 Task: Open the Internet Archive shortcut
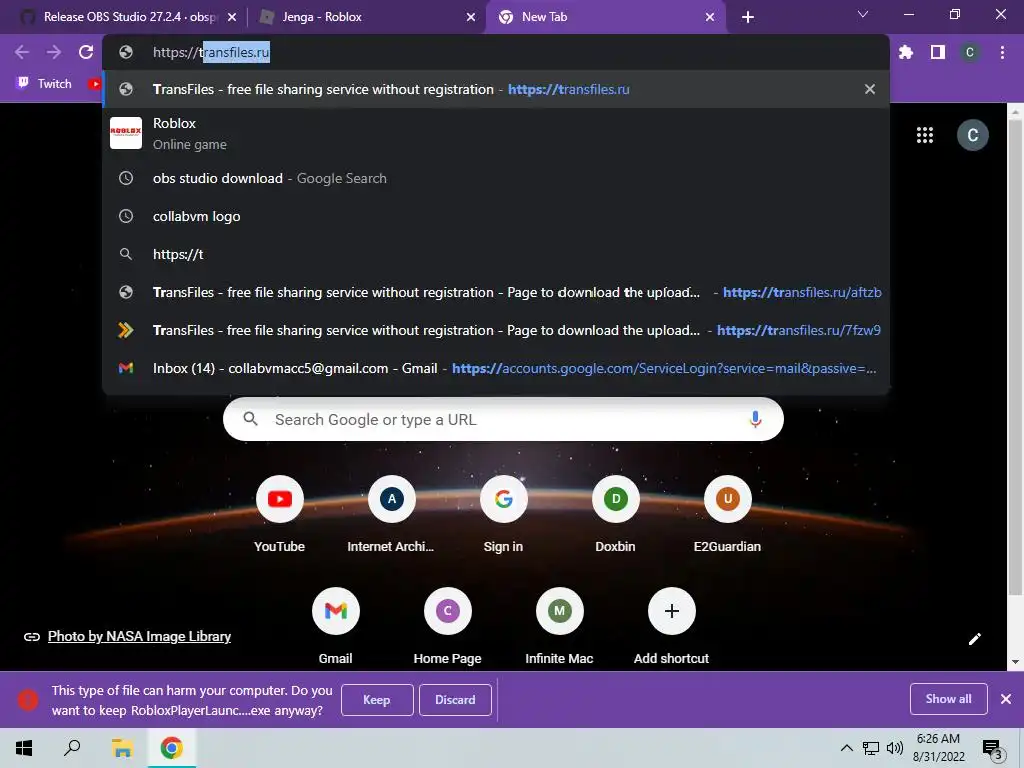pos(391,515)
